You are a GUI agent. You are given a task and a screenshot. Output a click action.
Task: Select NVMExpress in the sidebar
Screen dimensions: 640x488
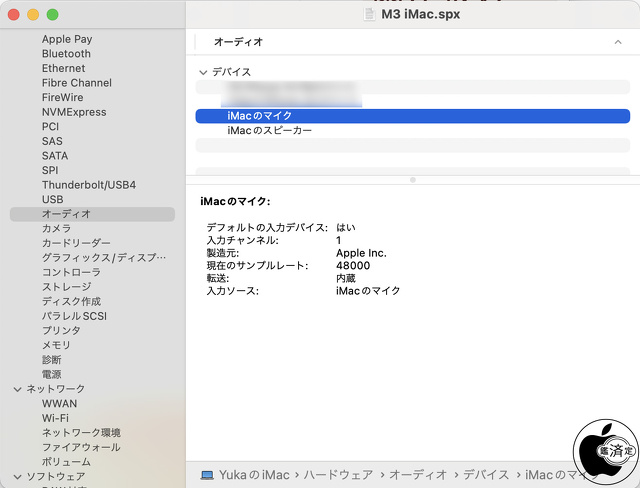pos(74,112)
